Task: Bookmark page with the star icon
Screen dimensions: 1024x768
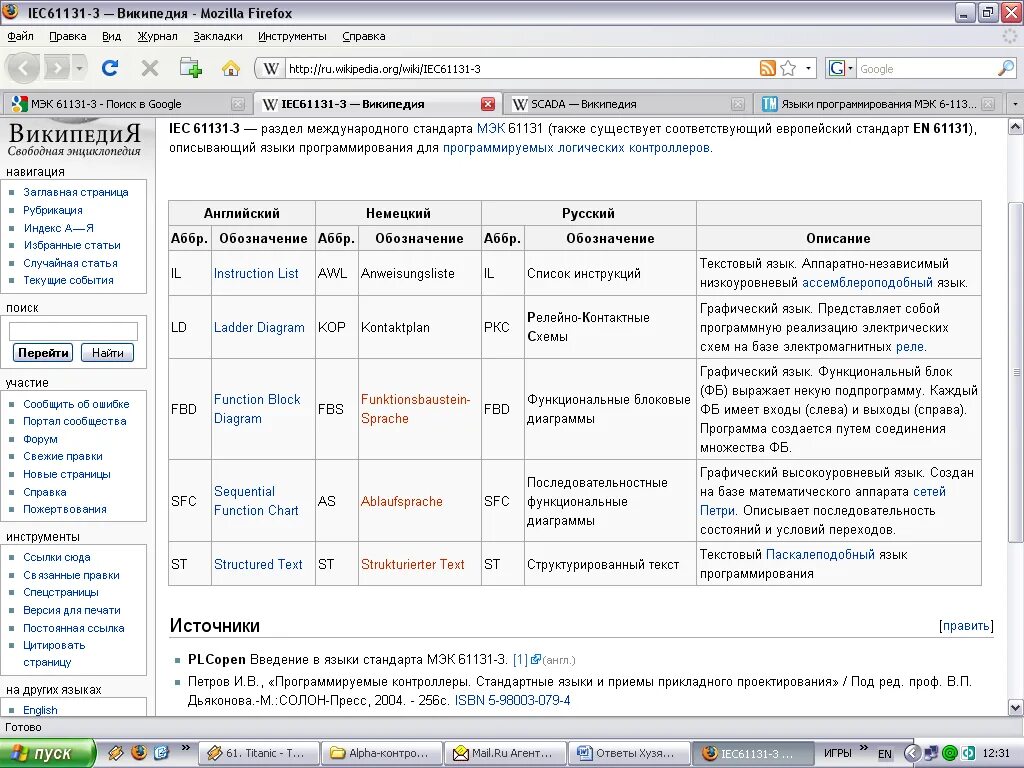Action: coord(788,68)
